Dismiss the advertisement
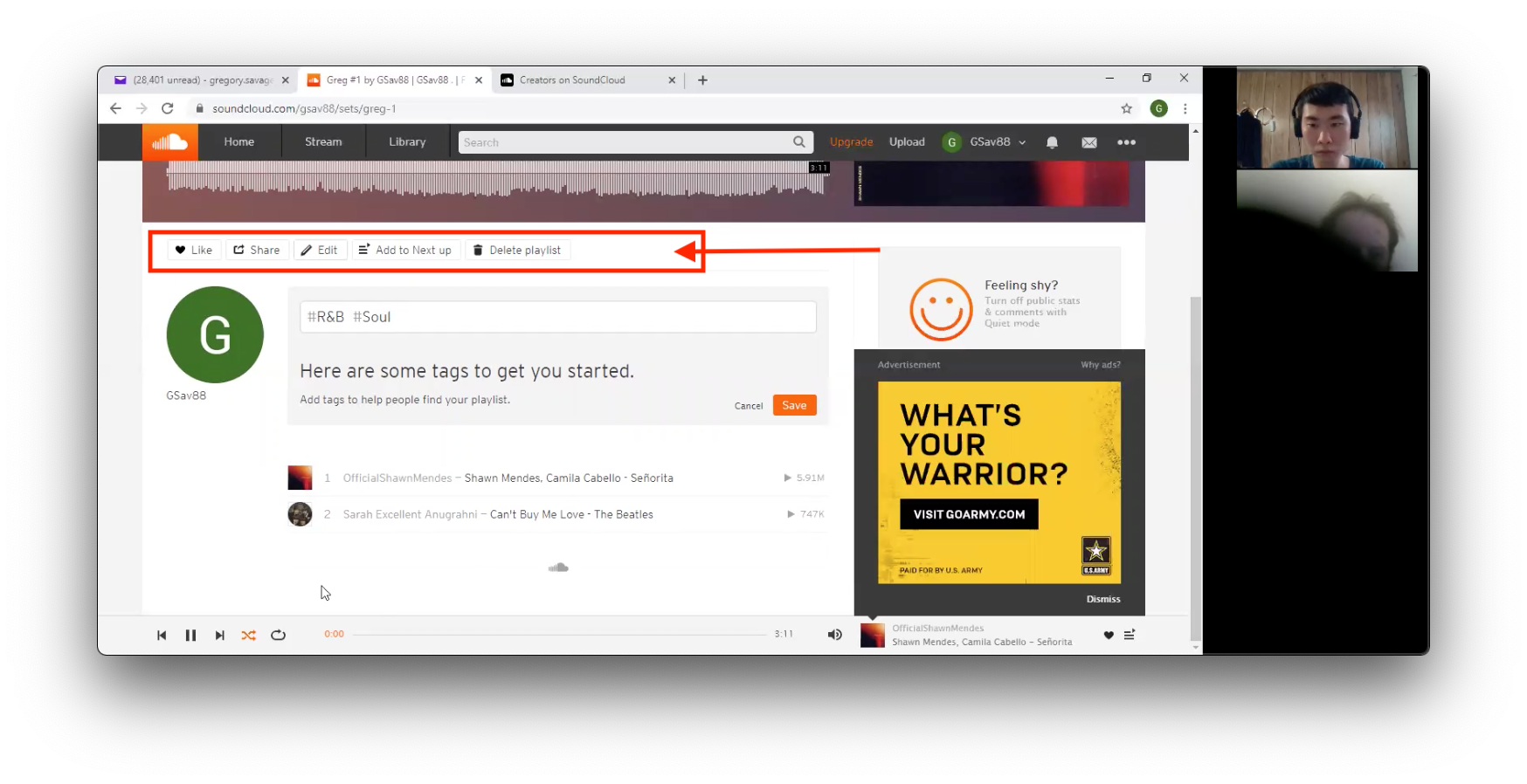This screenshot has width=1527, height=784. pos(1103,599)
